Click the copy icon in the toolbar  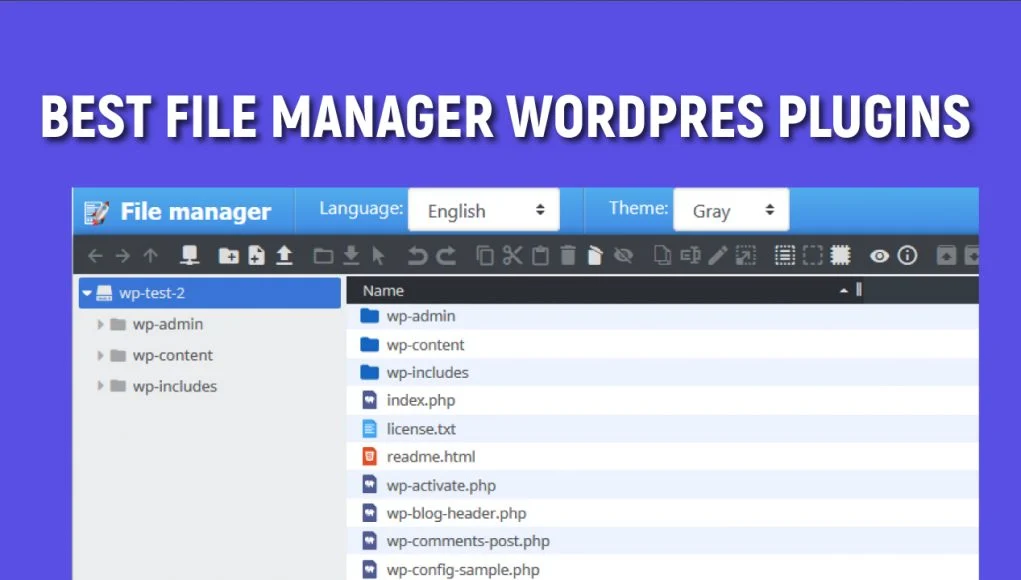pyautogui.click(x=484, y=255)
